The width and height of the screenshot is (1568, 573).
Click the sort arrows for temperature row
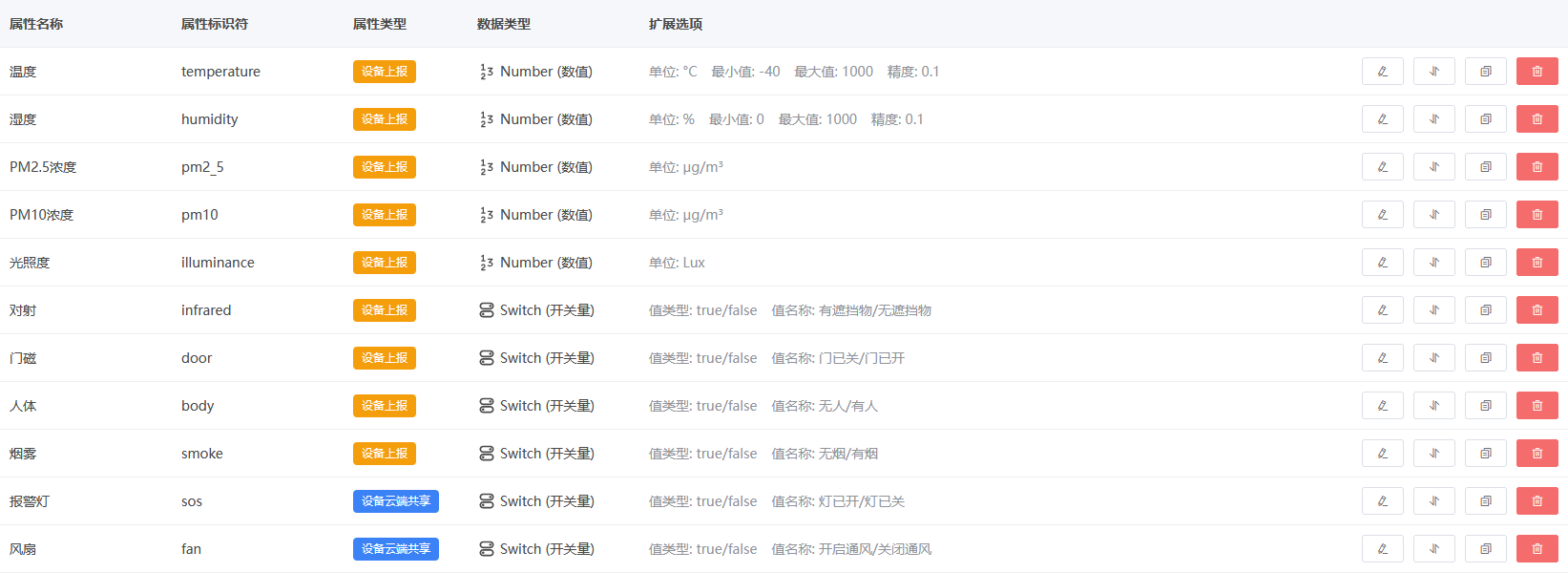(1433, 72)
